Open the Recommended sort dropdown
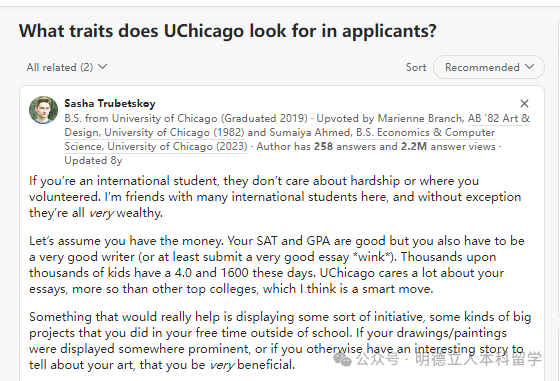The height and width of the screenshot is (381, 560). pos(489,67)
